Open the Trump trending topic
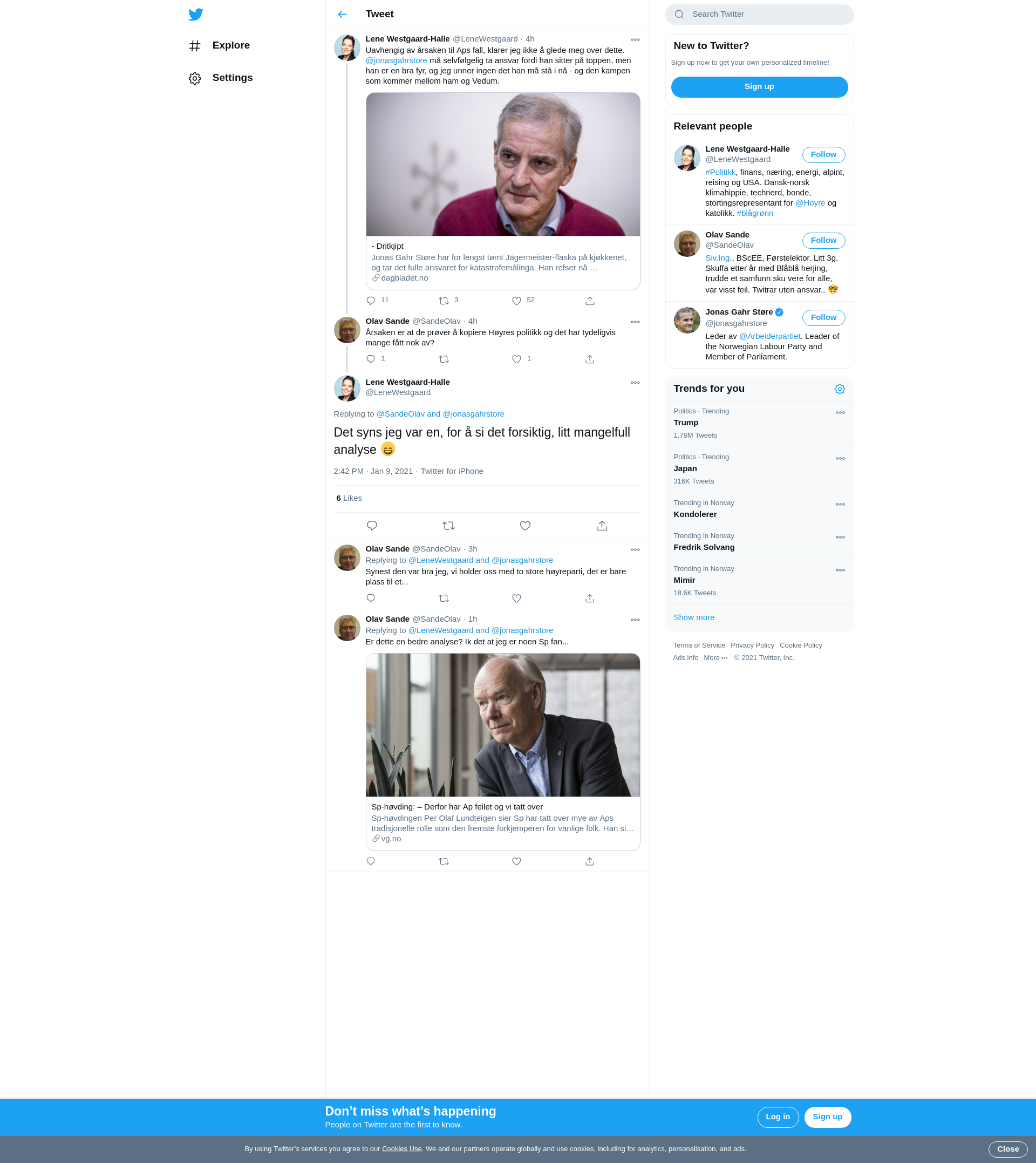 click(759, 424)
